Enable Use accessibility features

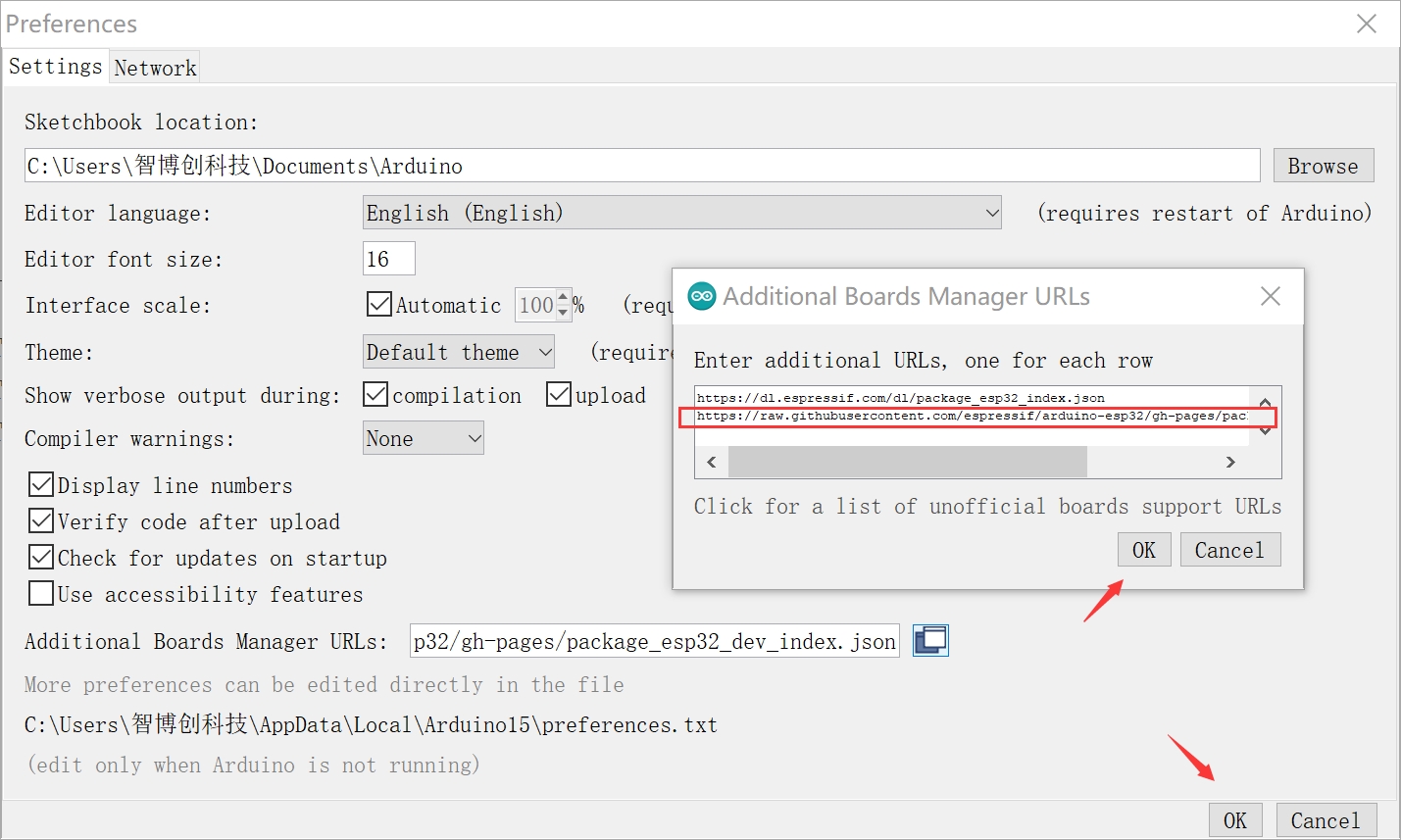41,593
